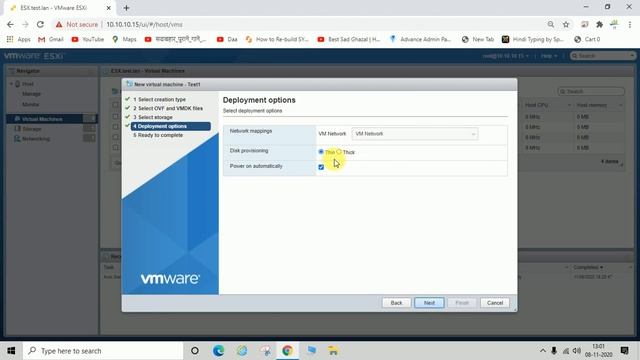
Task: Reload the browser page
Action: [40, 24]
